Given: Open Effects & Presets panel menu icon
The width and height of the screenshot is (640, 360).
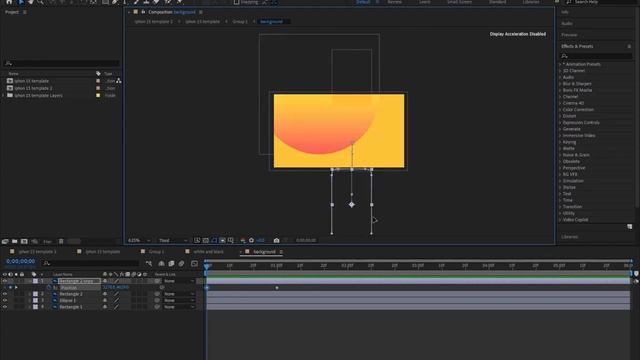Looking at the screenshot, I should pos(629,46).
